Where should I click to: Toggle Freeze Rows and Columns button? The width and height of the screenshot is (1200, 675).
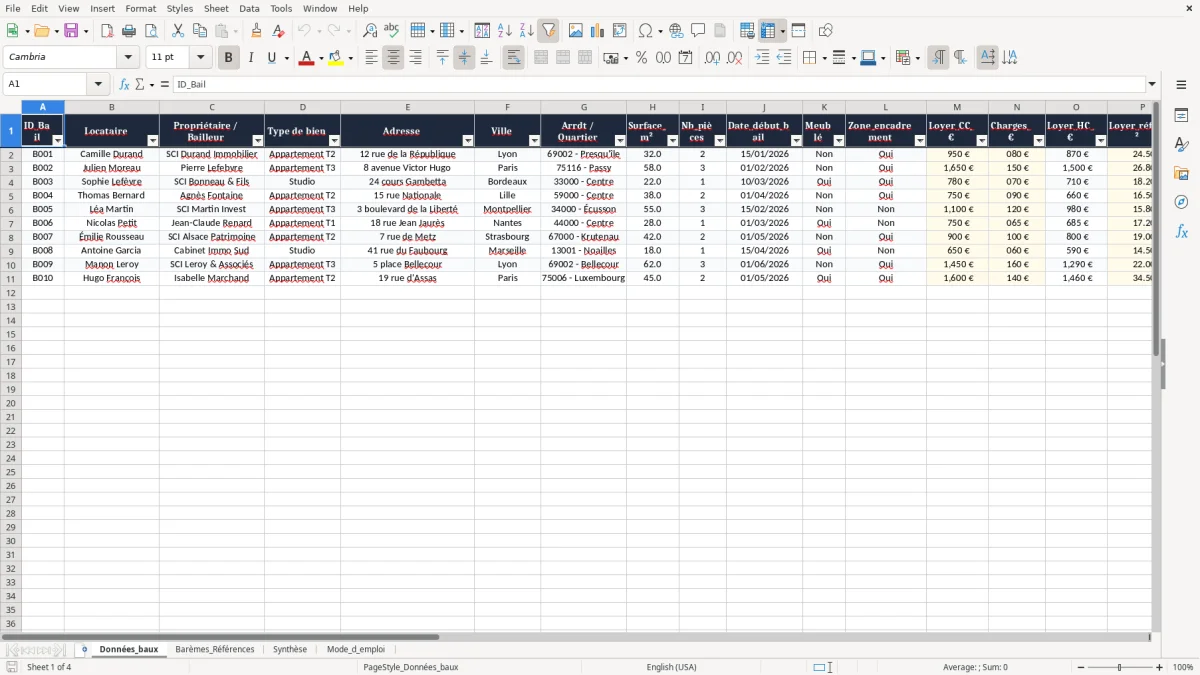point(768,31)
